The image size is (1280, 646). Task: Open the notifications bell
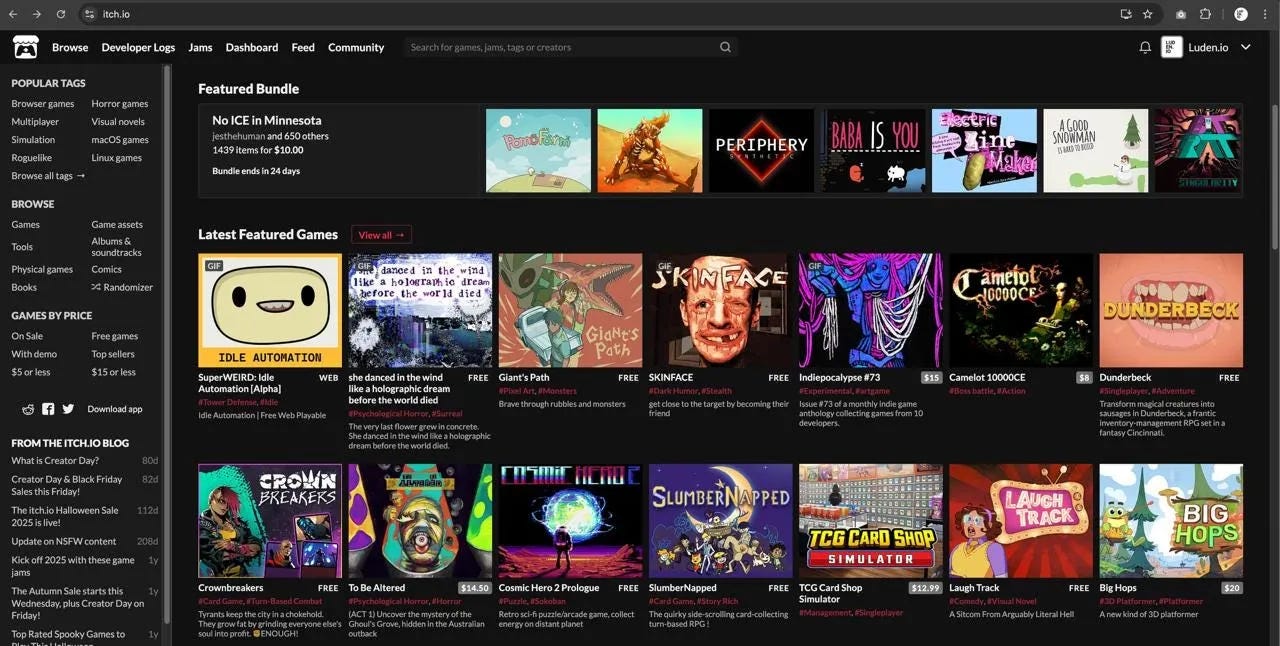[x=1145, y=47]
